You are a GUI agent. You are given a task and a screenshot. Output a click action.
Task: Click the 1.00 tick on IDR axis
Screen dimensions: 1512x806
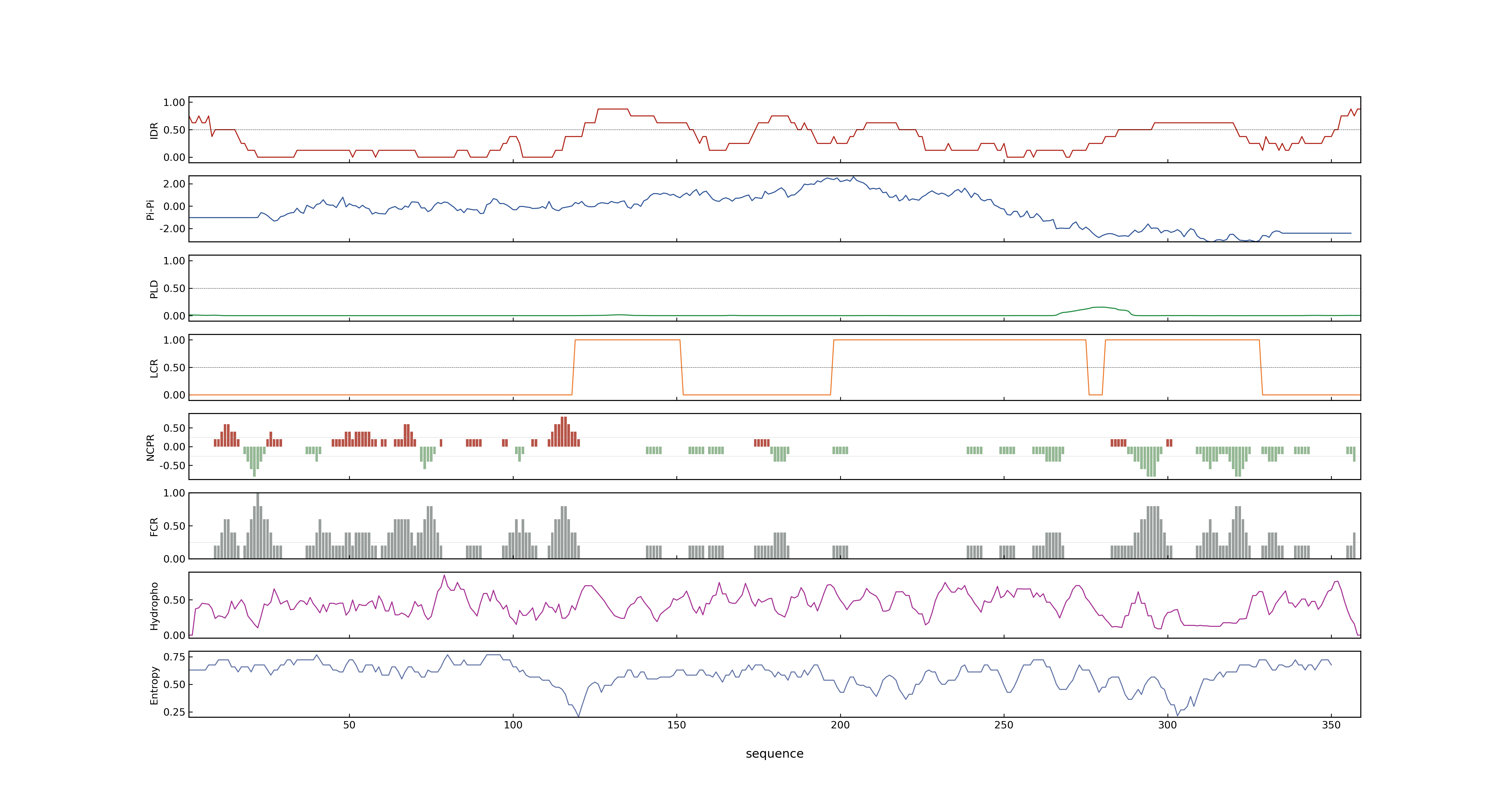pos(174,103)
